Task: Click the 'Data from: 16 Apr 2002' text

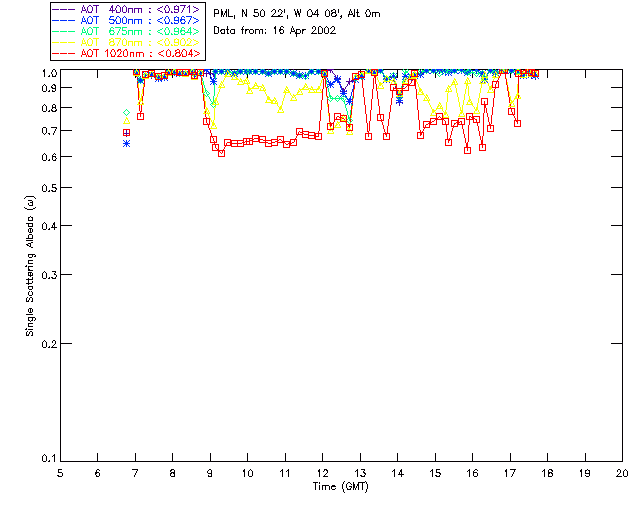Action: click(275, 31)
